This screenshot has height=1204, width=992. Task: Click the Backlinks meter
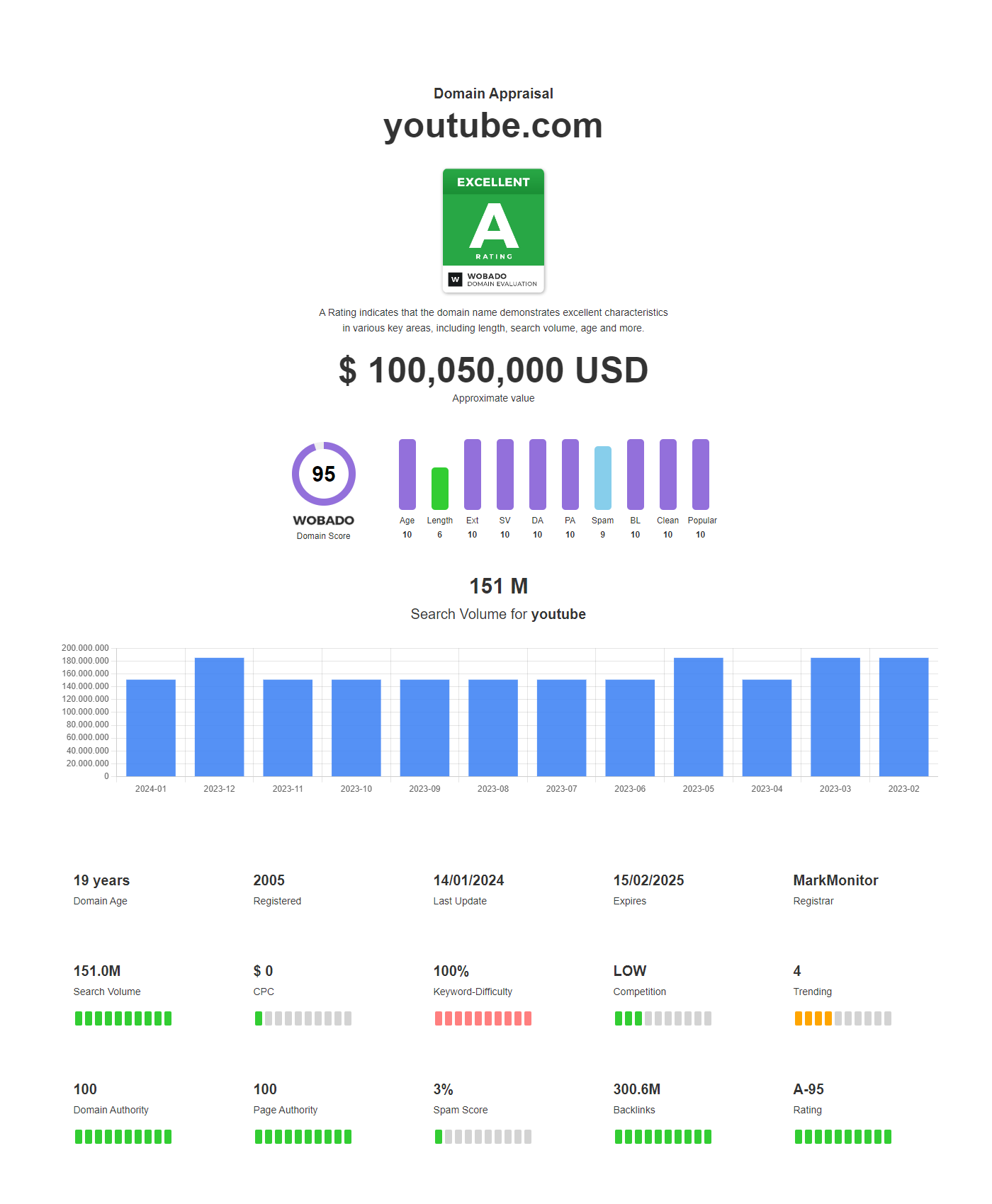[x=663, y=1137]
